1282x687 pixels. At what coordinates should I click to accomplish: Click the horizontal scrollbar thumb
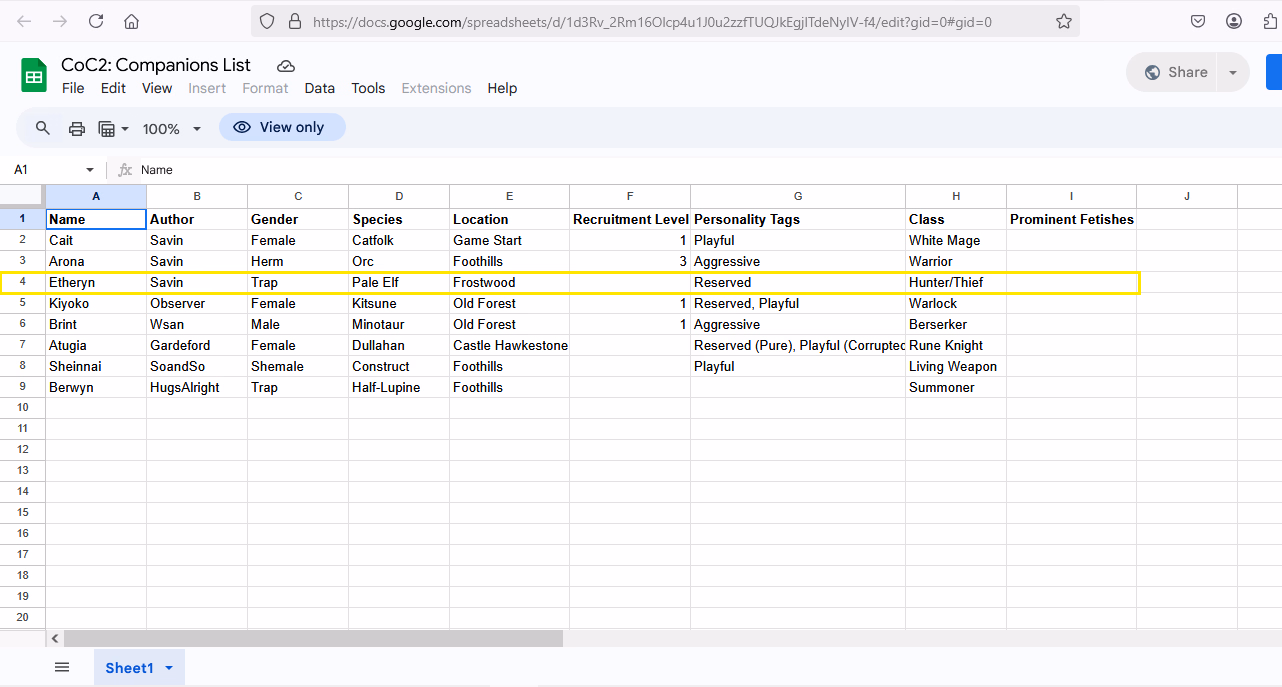pyautogui.click(x=313, y=638)
